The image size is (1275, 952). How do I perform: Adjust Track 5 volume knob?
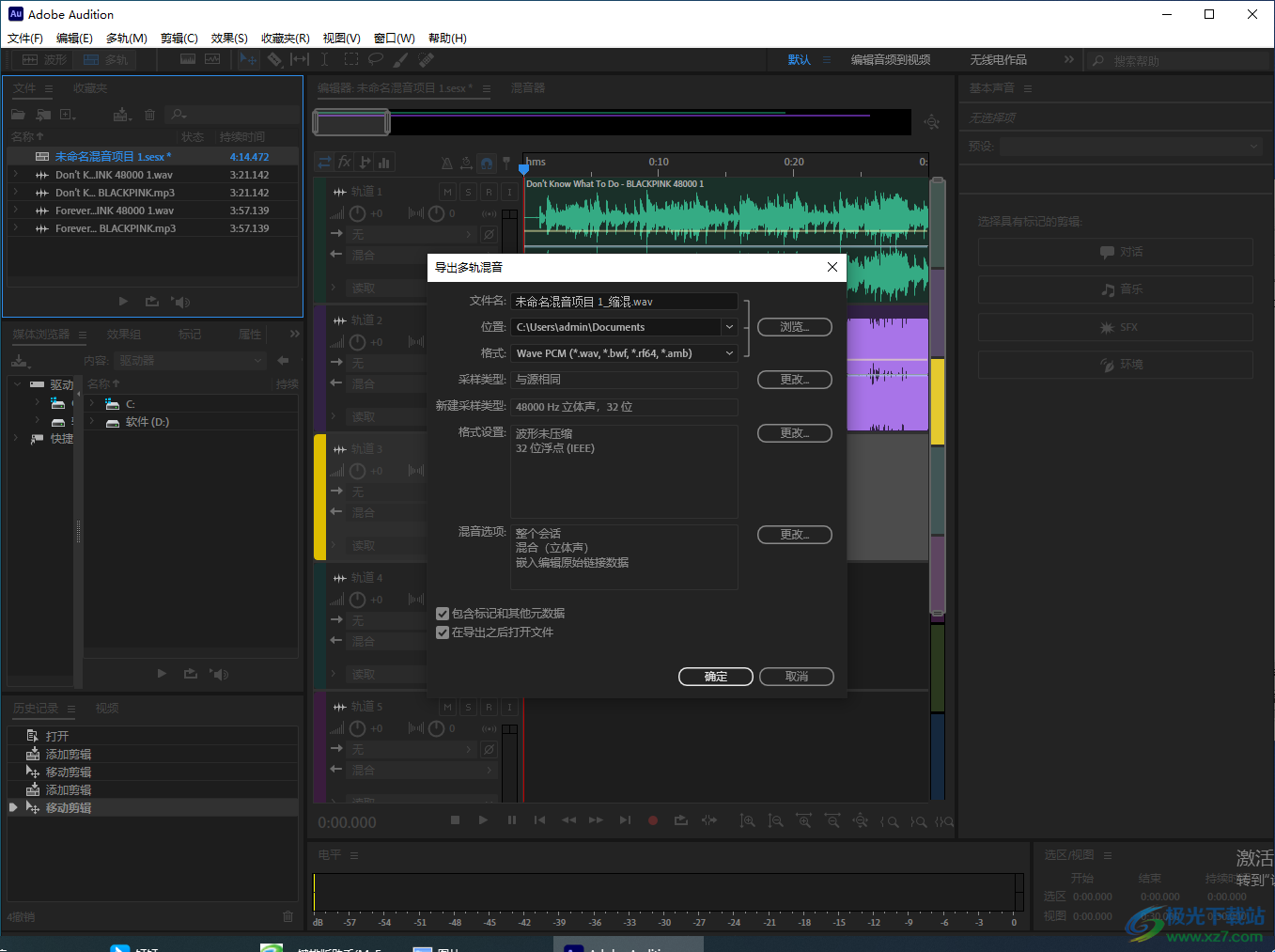pos(357,728)
